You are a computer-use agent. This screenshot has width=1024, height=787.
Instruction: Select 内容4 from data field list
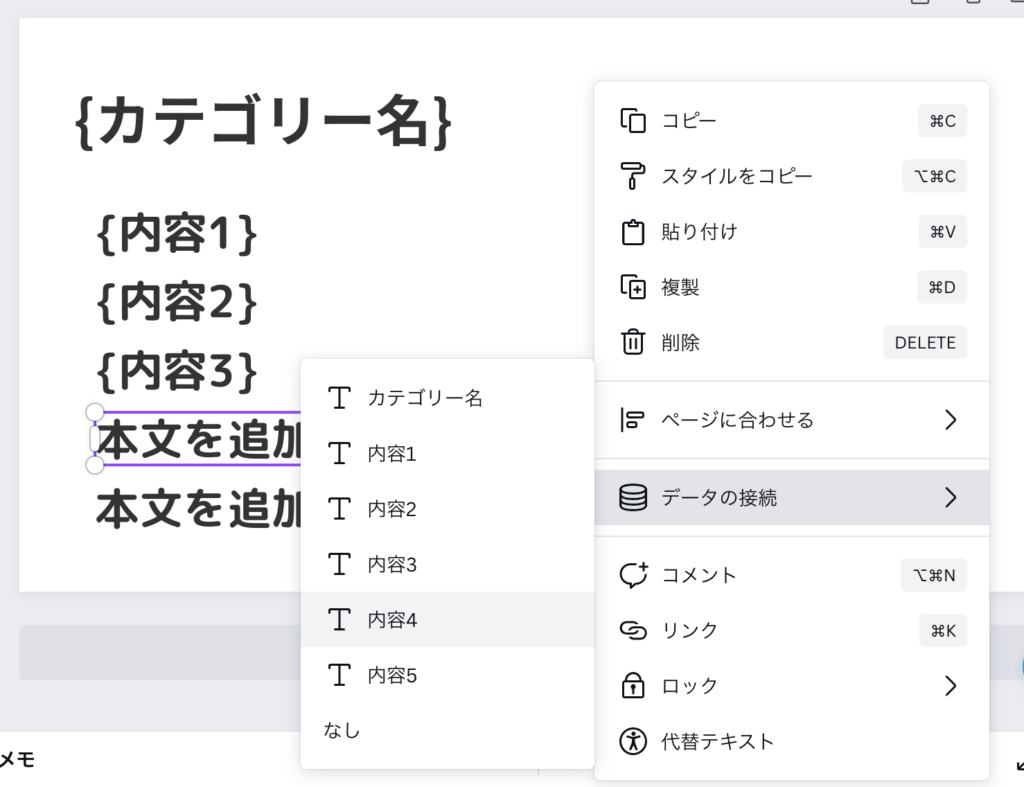(x=392, y=620)
